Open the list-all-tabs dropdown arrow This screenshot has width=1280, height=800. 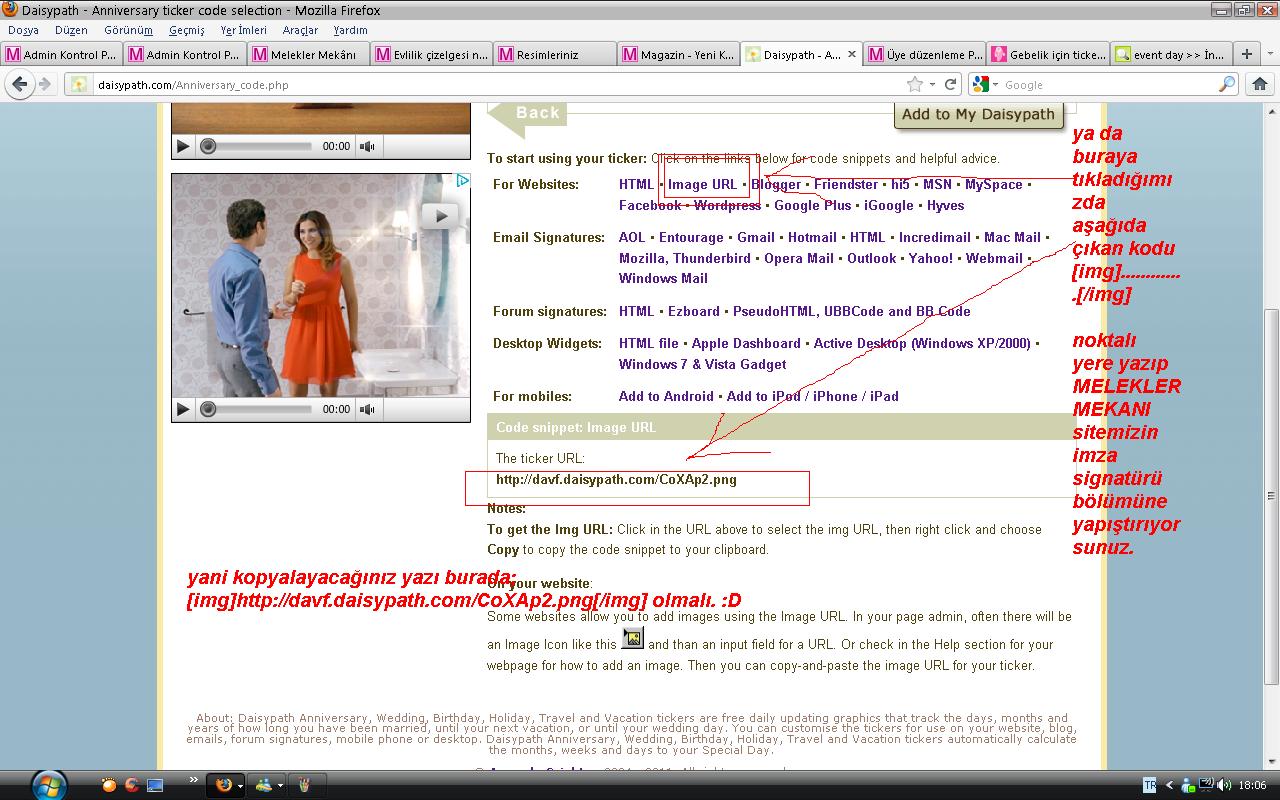click(1269, 54)
